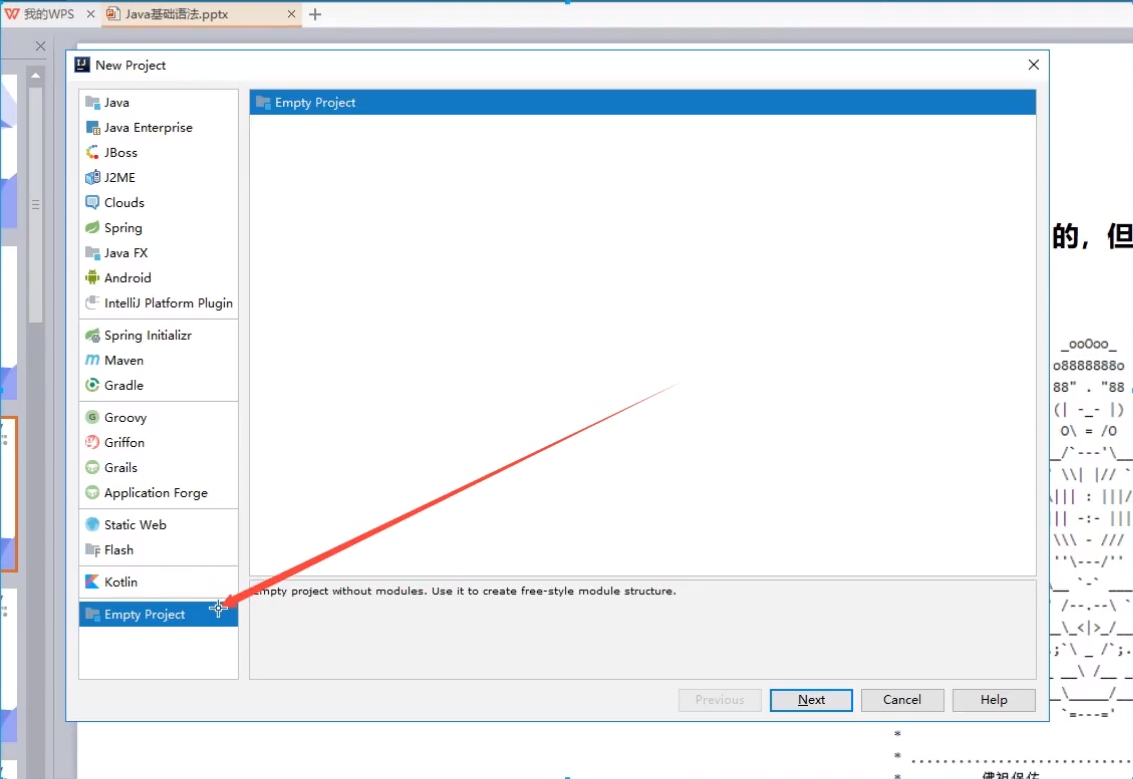
Task: Select the highlighted WPS slide thumbnail
Action: point(9,494)
